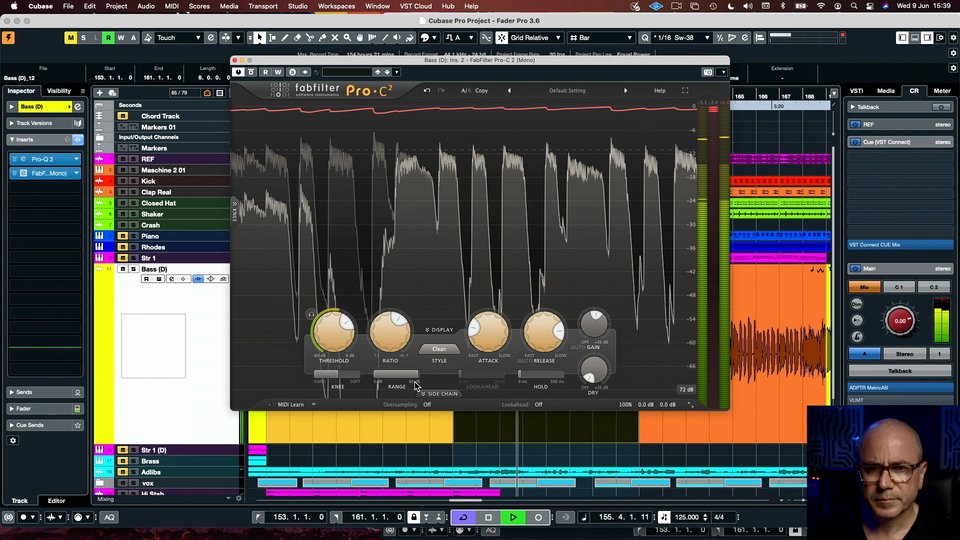Select the Object Selection arrow tool
Image resolution: width=960 pixels, height=540 pixels.
[260, 38]
